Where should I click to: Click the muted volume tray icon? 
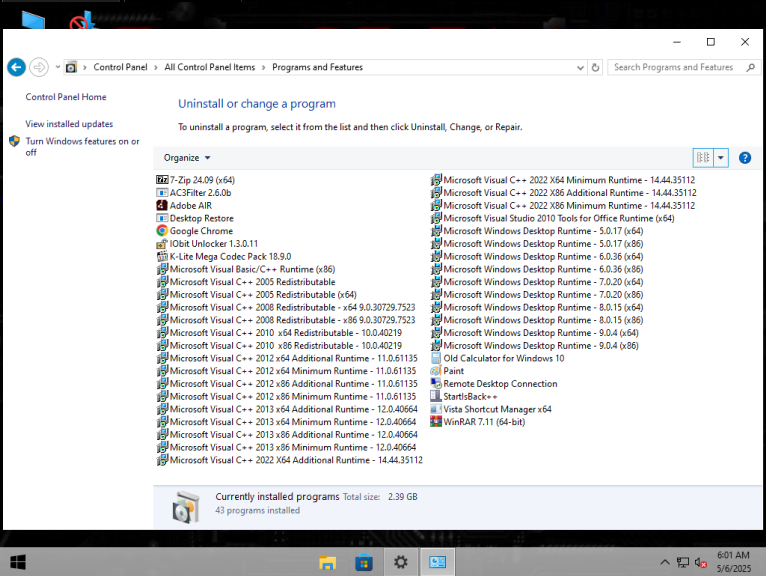(701, 563)
